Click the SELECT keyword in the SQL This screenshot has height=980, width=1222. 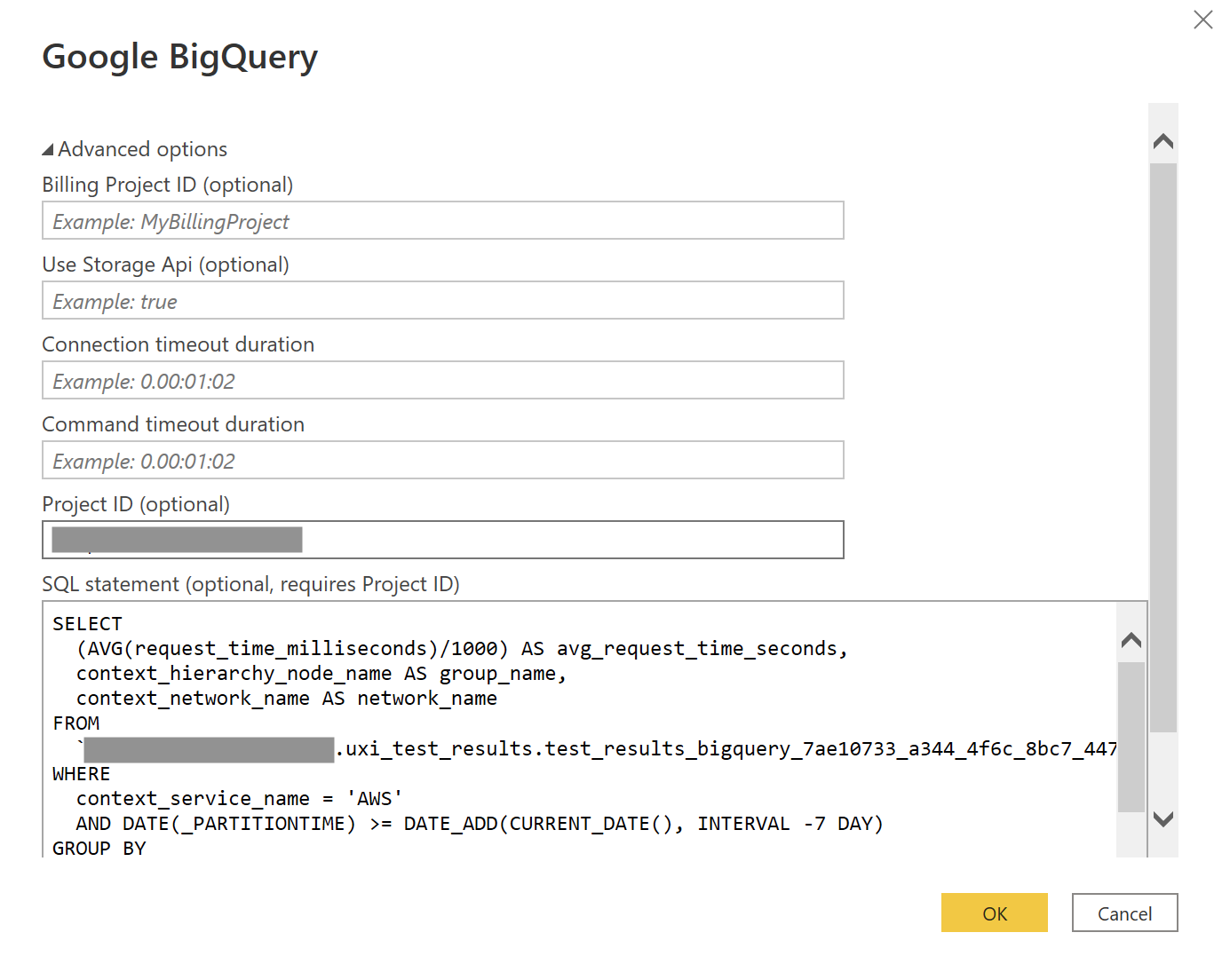(87, 624)
